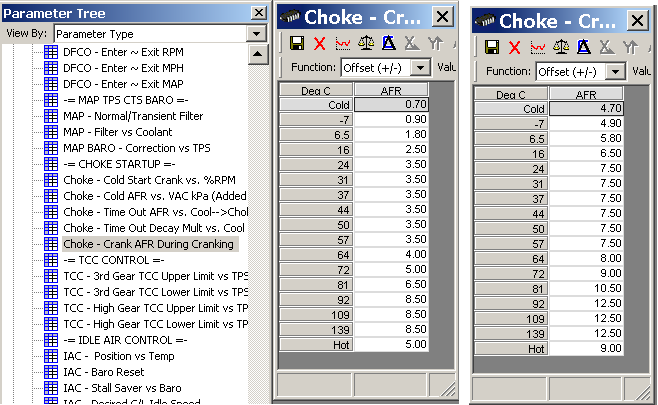Click the save disk icon in right Choke window
Screen dimensions: 658x405
coord(492,47)
